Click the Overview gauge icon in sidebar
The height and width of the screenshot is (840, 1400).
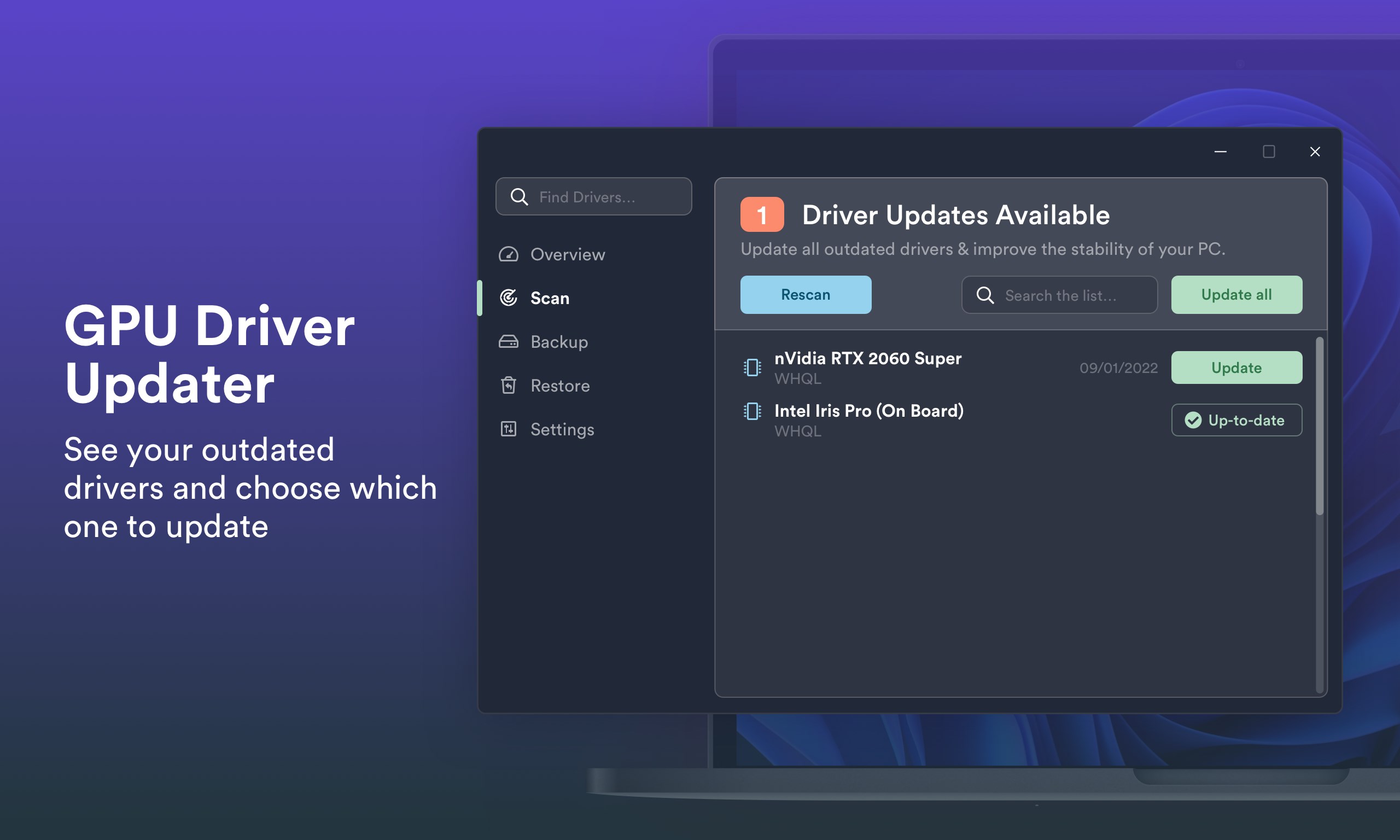[508, 254]
